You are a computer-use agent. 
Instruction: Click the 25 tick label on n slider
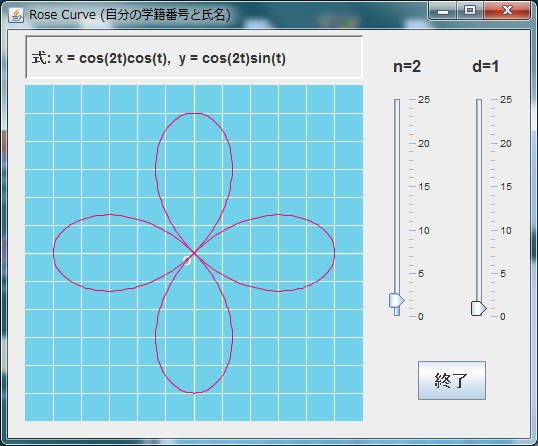click(x=424, y=100)
